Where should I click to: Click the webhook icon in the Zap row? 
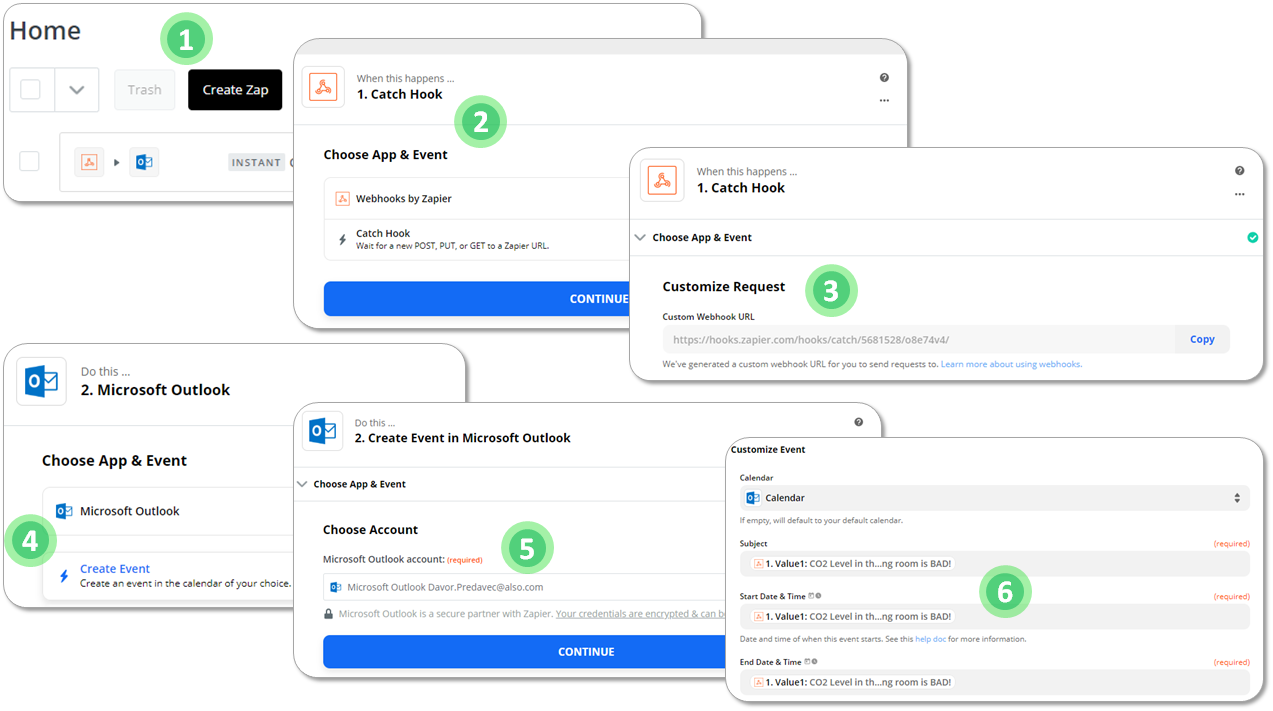coord(89,162)
